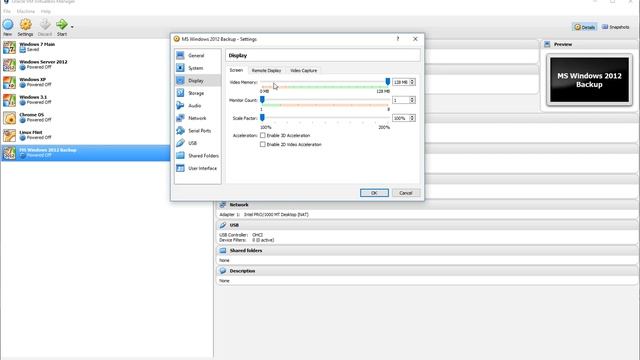Open the Start button dropdown arrow
The image size is (640, 360).
point(72,27)
